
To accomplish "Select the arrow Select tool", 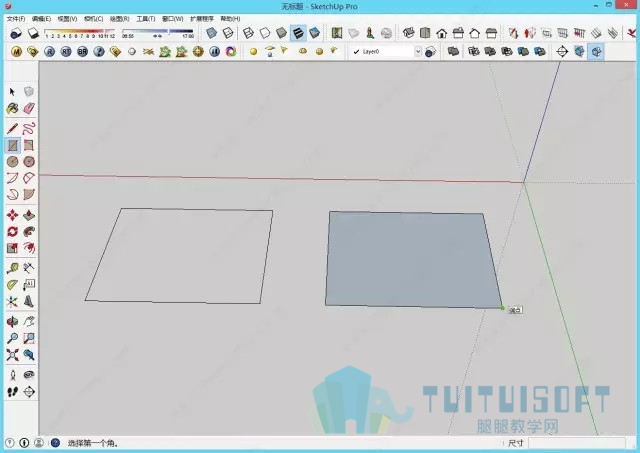I will tap(12, 92).
